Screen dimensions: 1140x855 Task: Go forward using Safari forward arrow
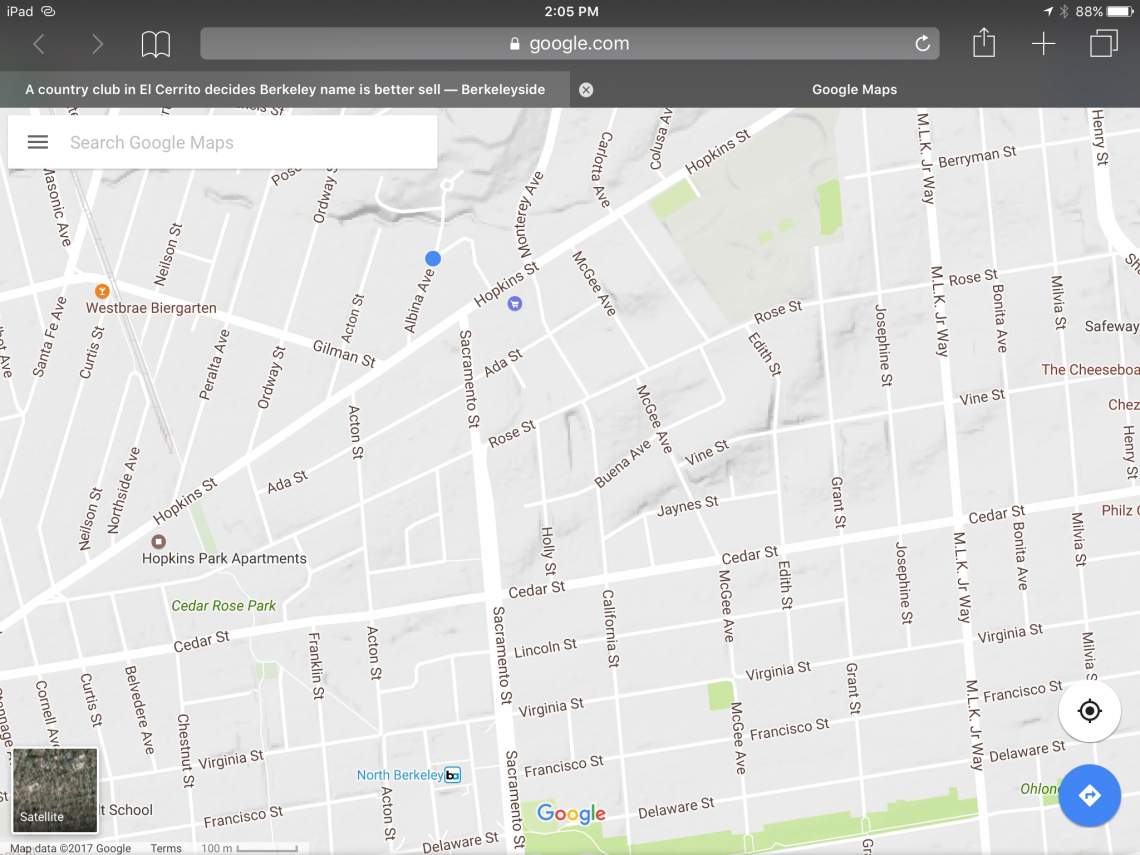(x=97, y=44)
